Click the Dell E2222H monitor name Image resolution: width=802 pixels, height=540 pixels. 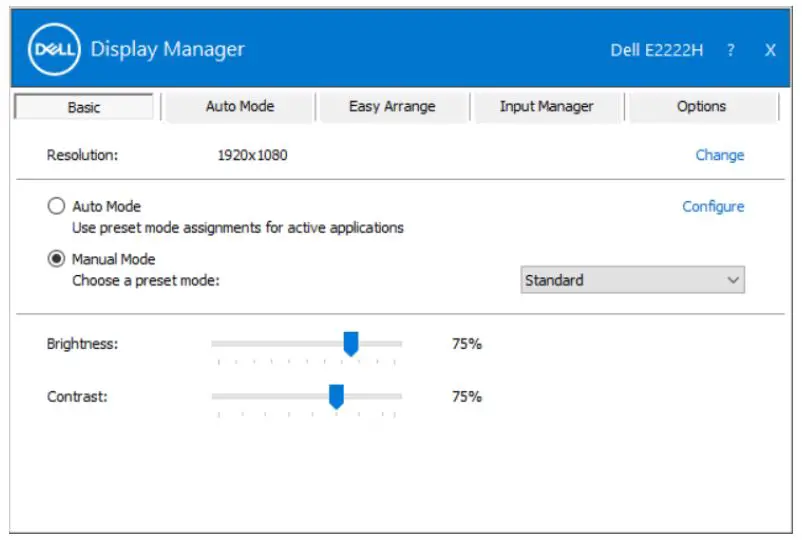[657, 50]
